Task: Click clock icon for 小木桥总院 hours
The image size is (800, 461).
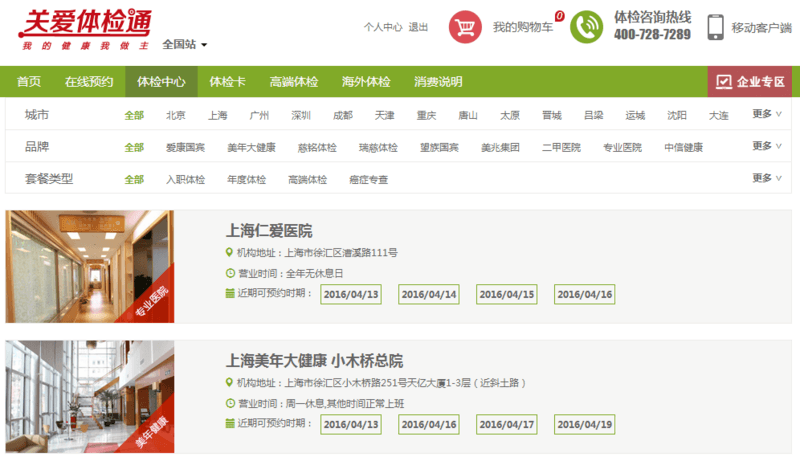Action: (230, 403)
